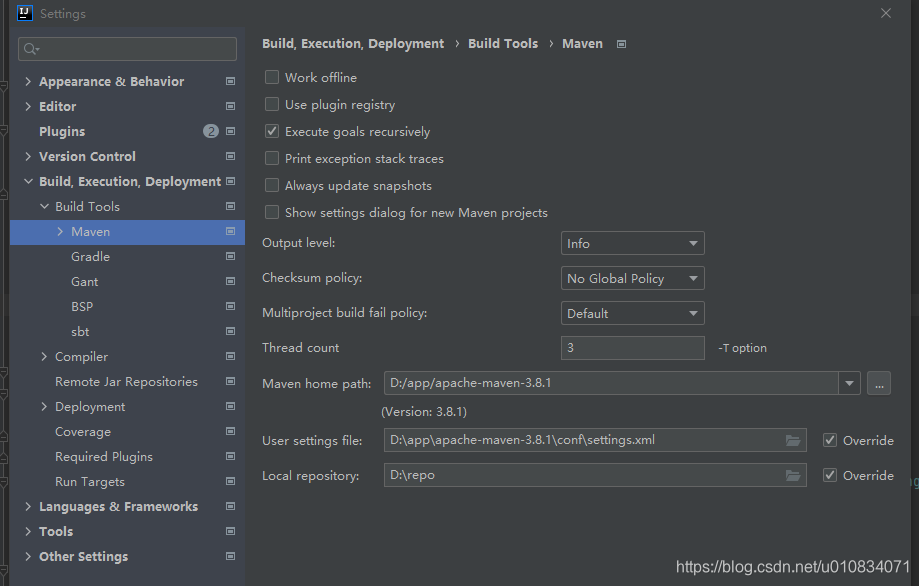Click project-level icon beside BSP
919x586 pixels.
point(230,306)
